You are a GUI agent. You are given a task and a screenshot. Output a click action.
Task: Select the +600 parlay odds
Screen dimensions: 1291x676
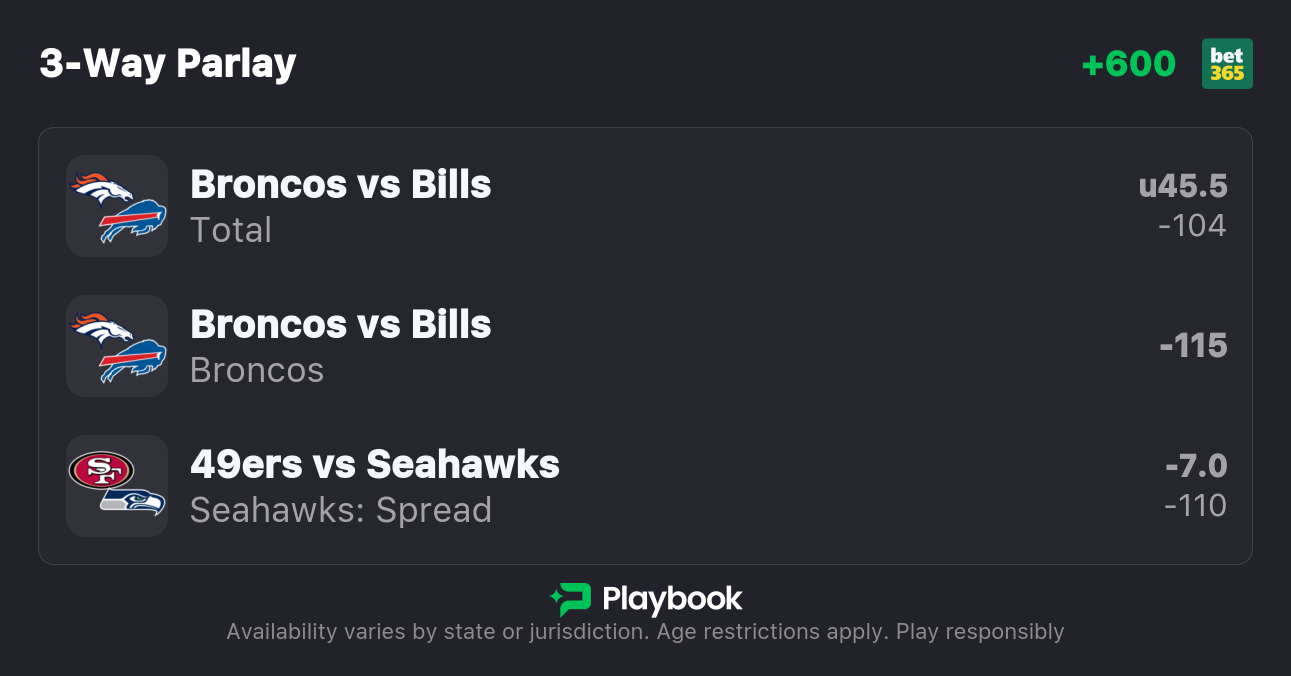(x=1128, y=64)
